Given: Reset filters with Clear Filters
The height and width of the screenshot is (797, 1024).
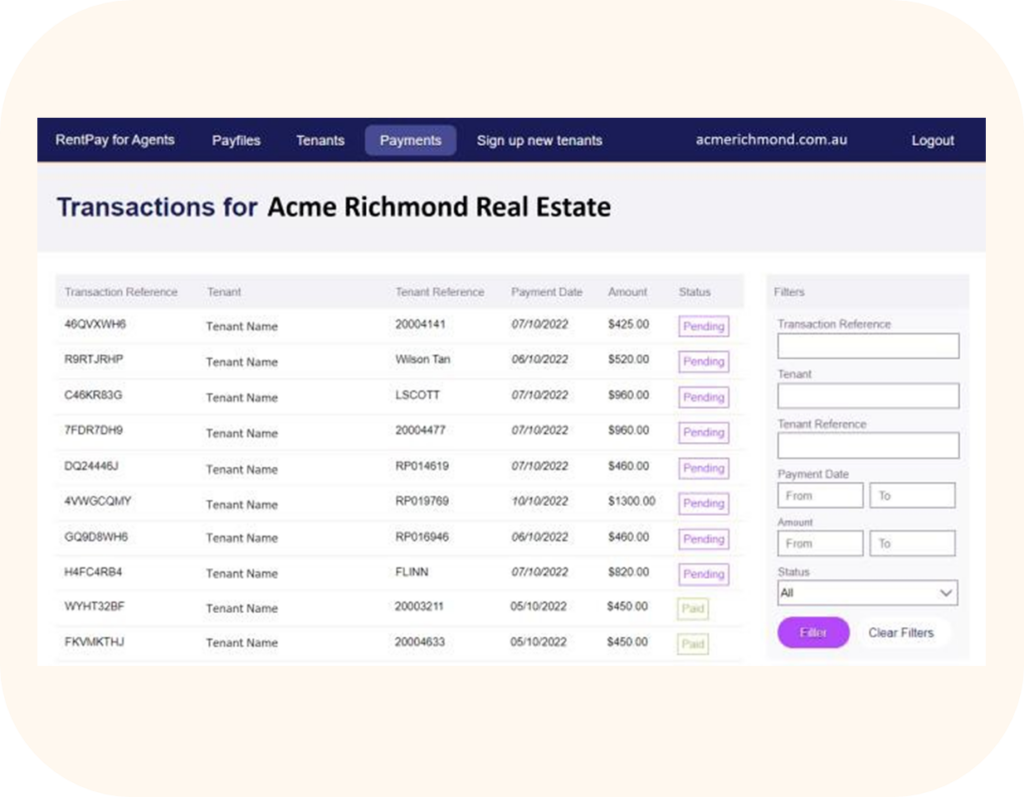Looking at the screenshot, I should [901, 632].
